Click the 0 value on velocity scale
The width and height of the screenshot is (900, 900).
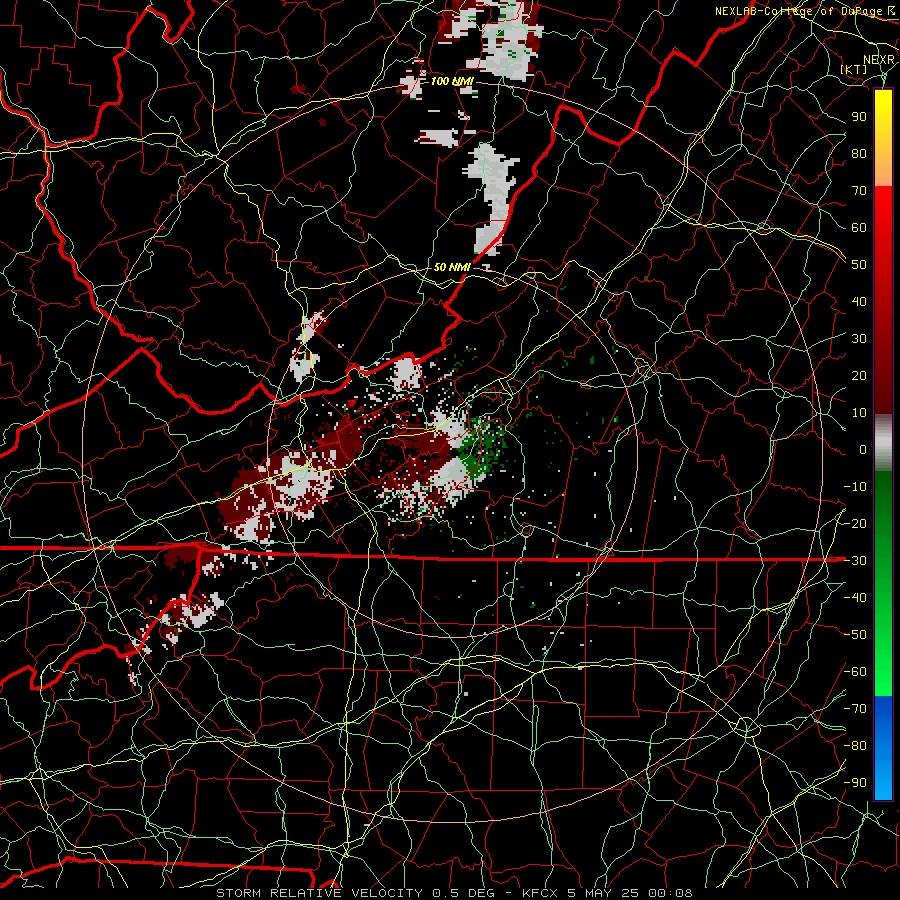click(x=863, y=450)
